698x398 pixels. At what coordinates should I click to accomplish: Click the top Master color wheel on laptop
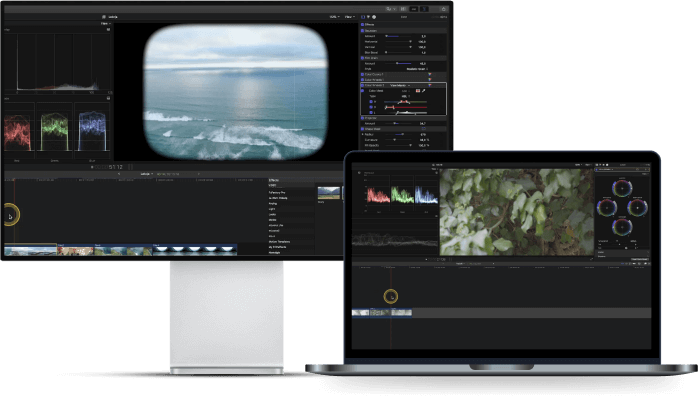pos(622,188)
